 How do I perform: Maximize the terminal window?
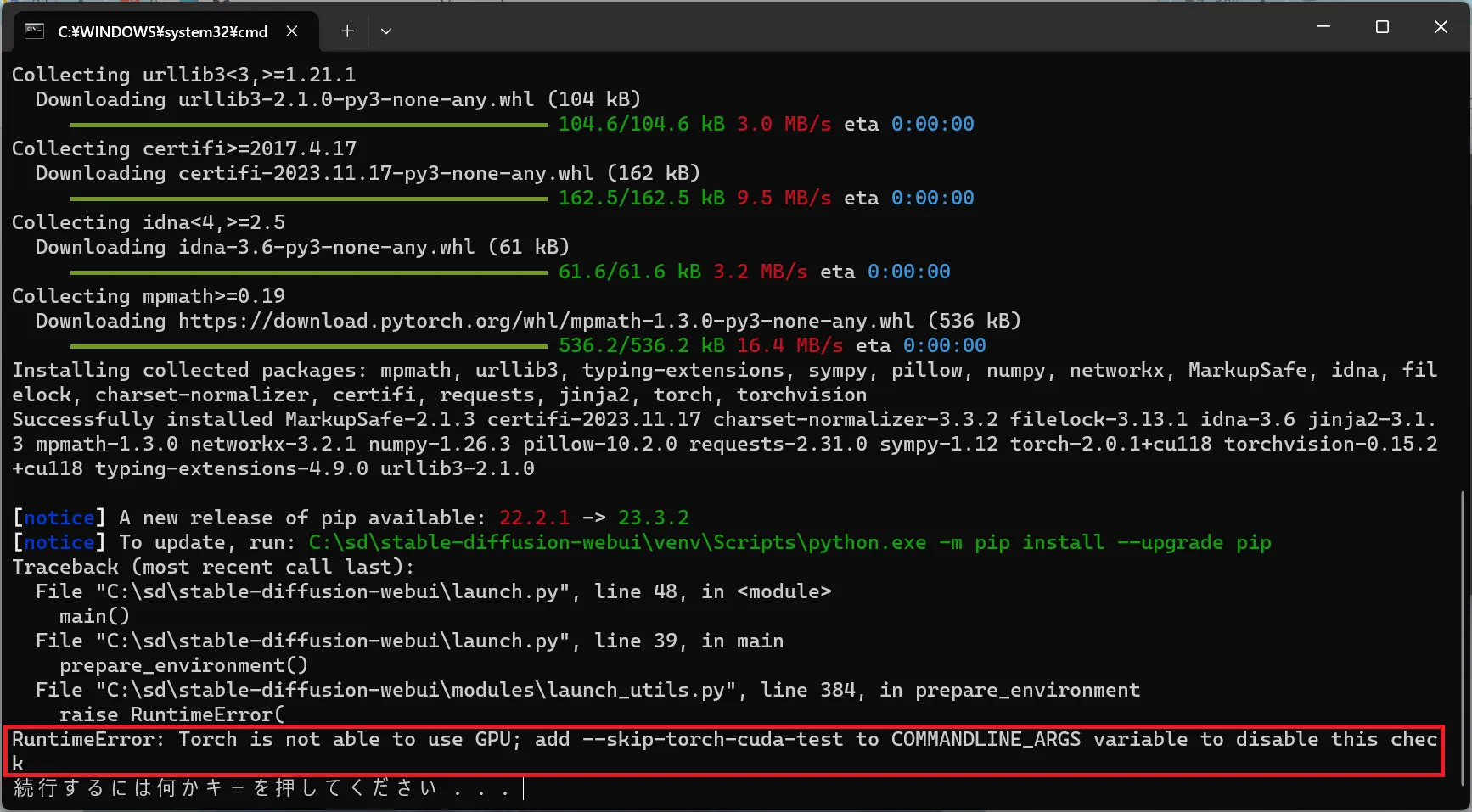tap(1382, 27)
